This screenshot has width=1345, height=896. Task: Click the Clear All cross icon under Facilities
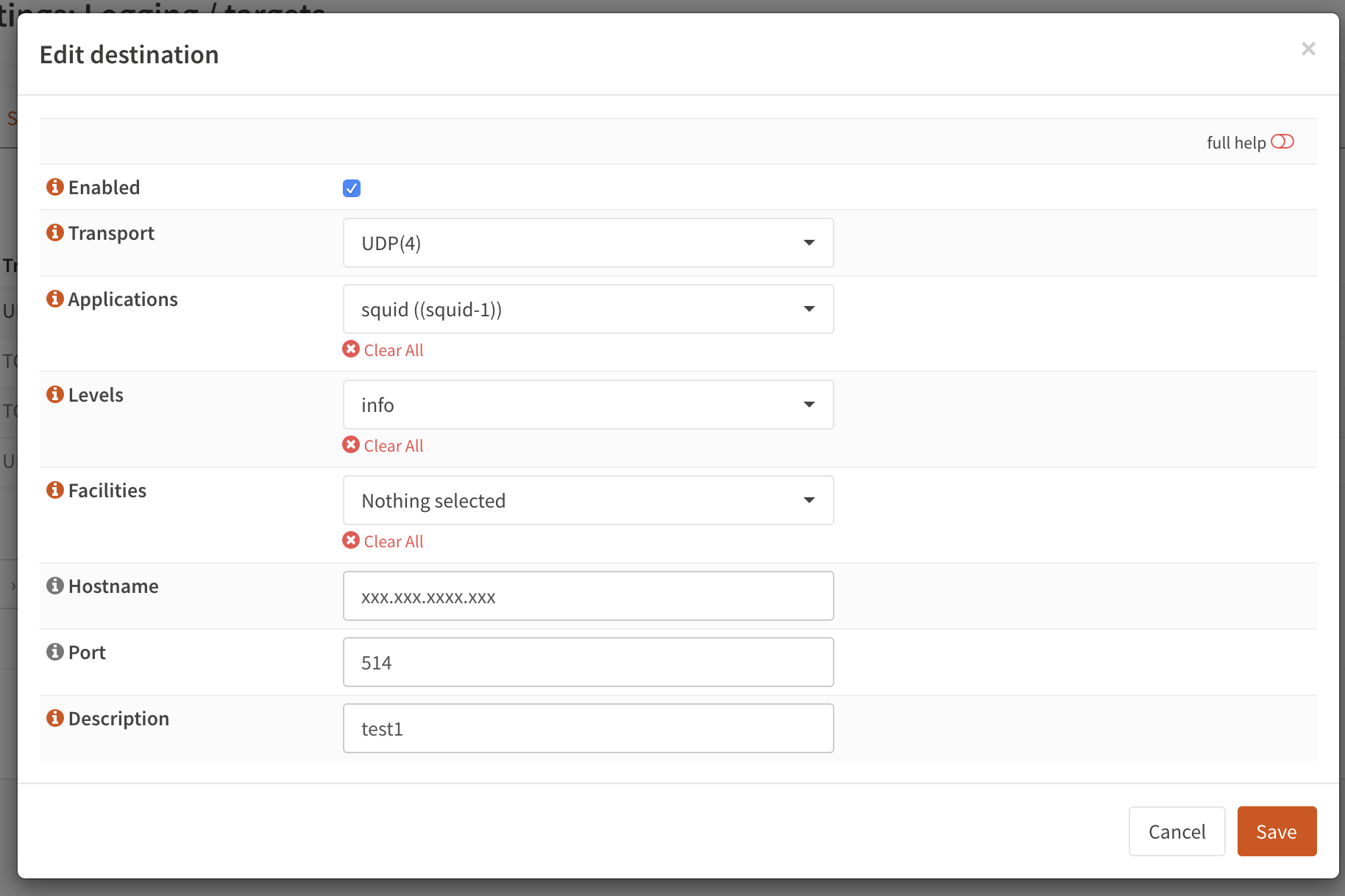pyautogui.click(x=351, y=541)
